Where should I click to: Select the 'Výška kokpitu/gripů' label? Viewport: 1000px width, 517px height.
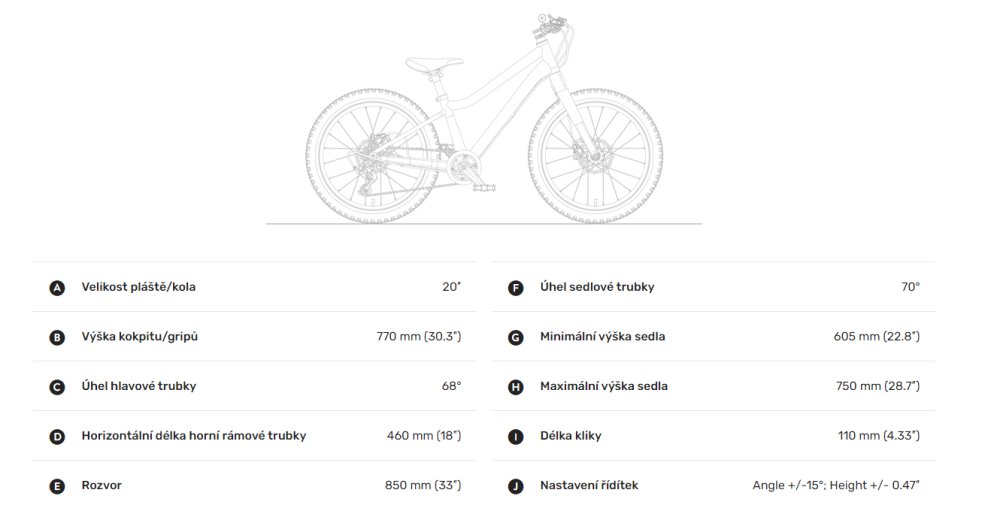[139, 337]
